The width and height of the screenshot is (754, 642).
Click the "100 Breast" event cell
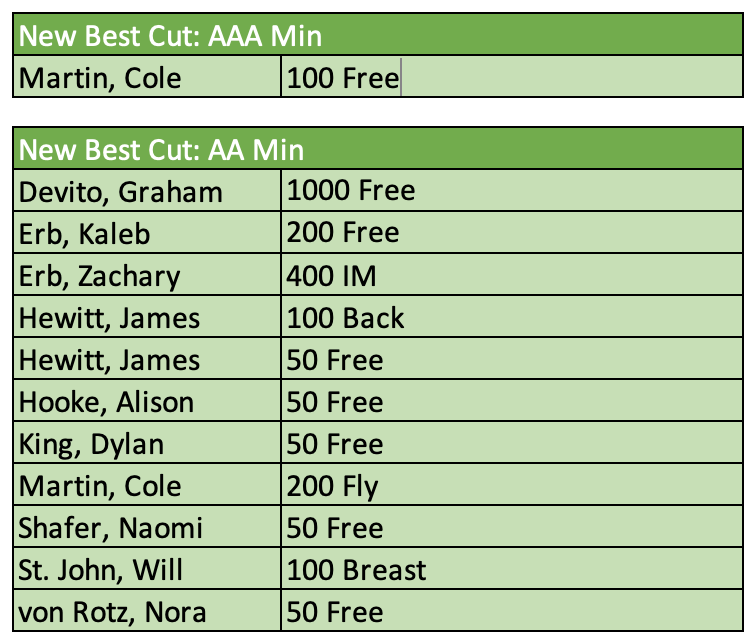pyautogui.click(x=356, y=571)
